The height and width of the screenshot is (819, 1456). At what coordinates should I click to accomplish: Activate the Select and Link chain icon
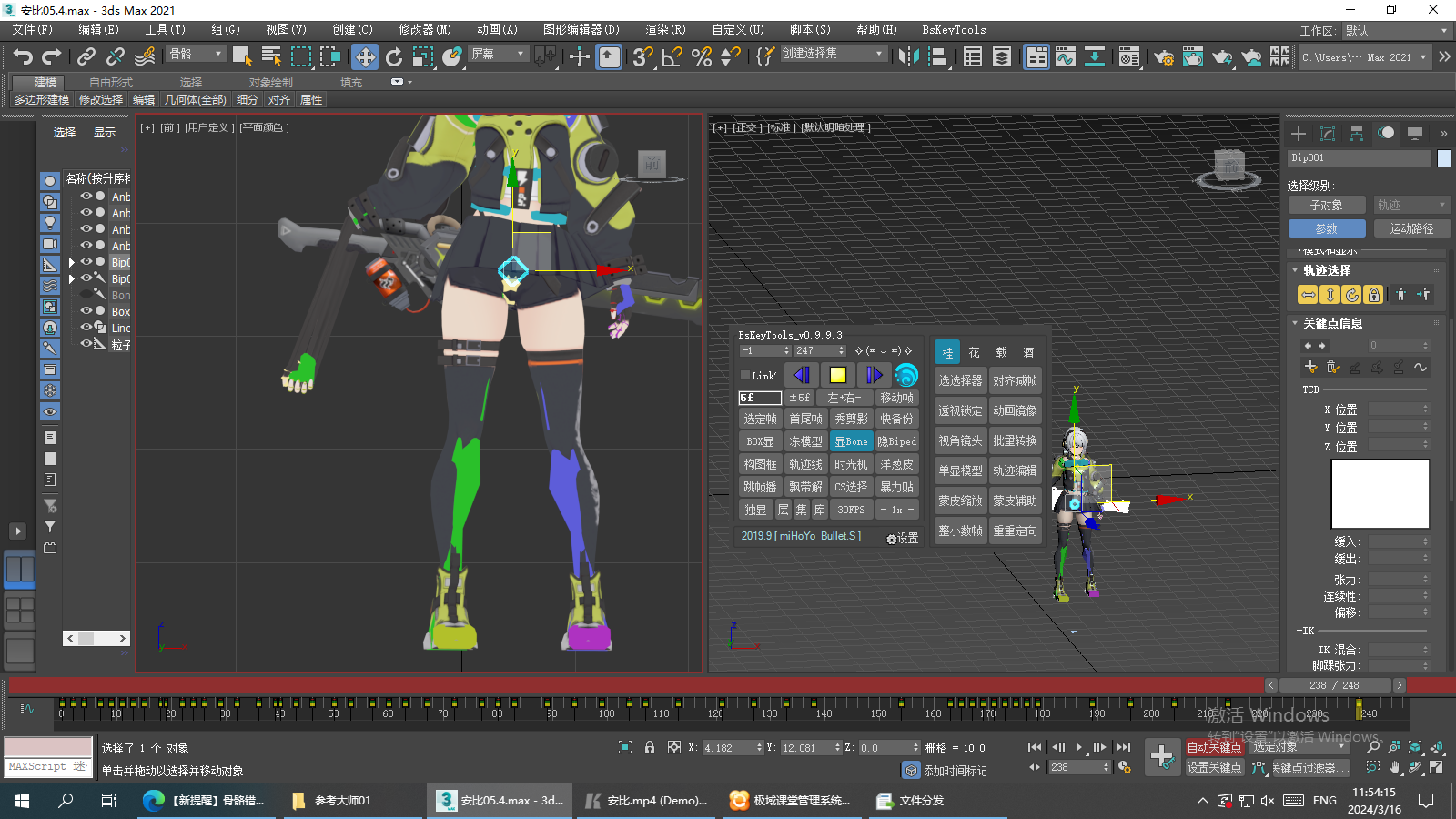pos(86,56)
